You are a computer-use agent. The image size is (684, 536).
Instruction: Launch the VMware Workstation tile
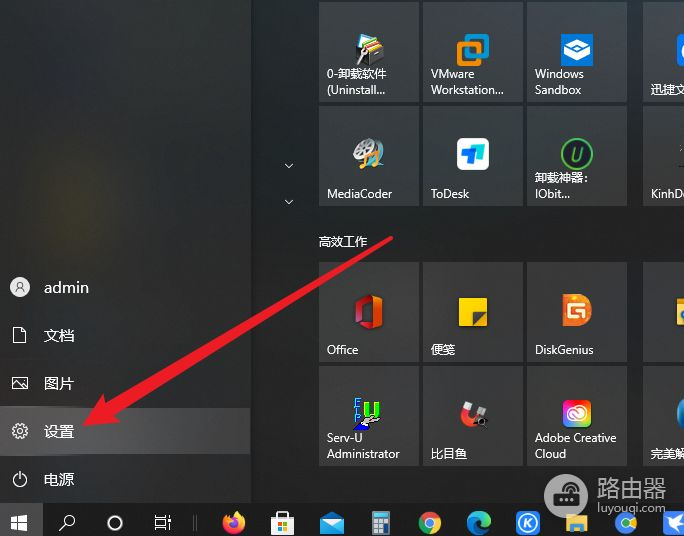470,53
